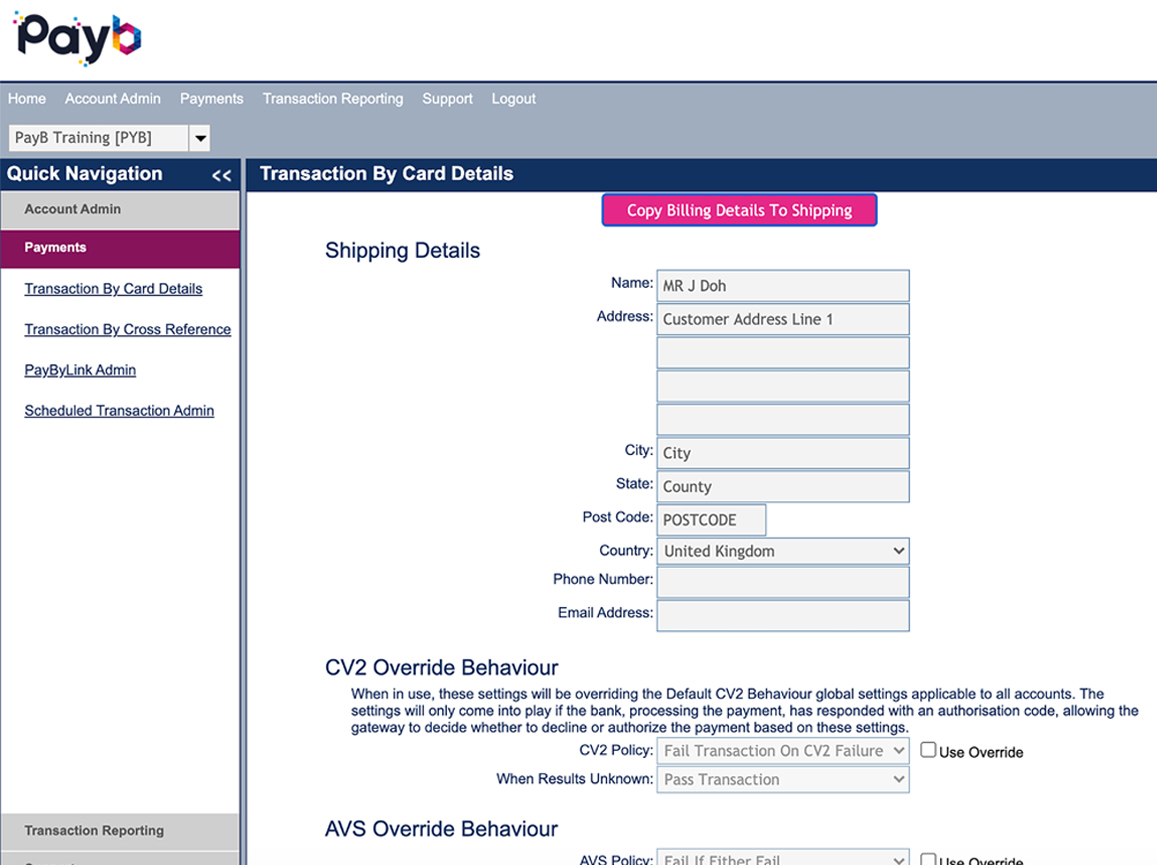Image resolution: width=1157 pixels, height=865 pixels.
Task: Open the When Results Unknown dropdown
Action: pyautogui.click(x=783, y=779)
